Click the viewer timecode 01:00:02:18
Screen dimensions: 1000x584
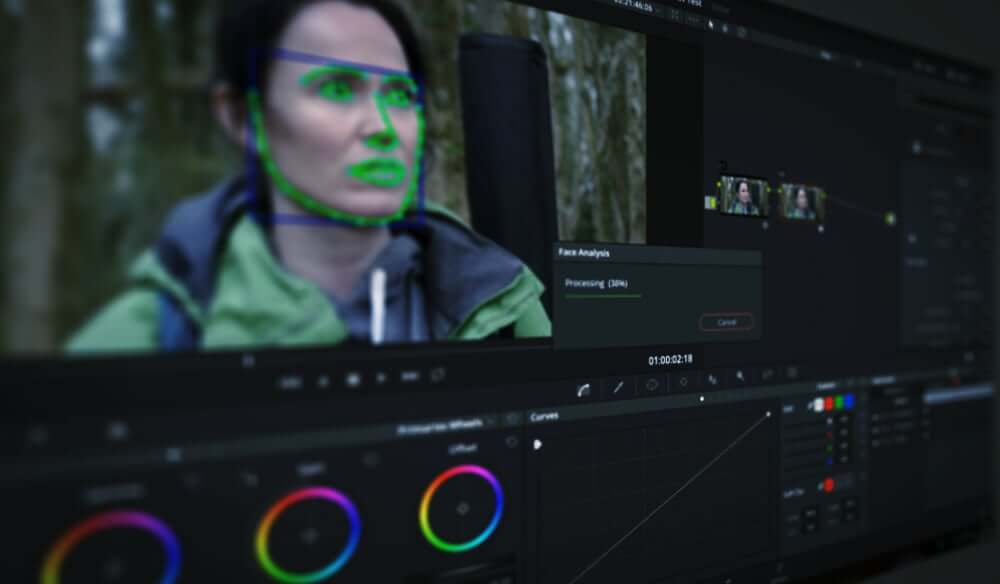(670, 360)
